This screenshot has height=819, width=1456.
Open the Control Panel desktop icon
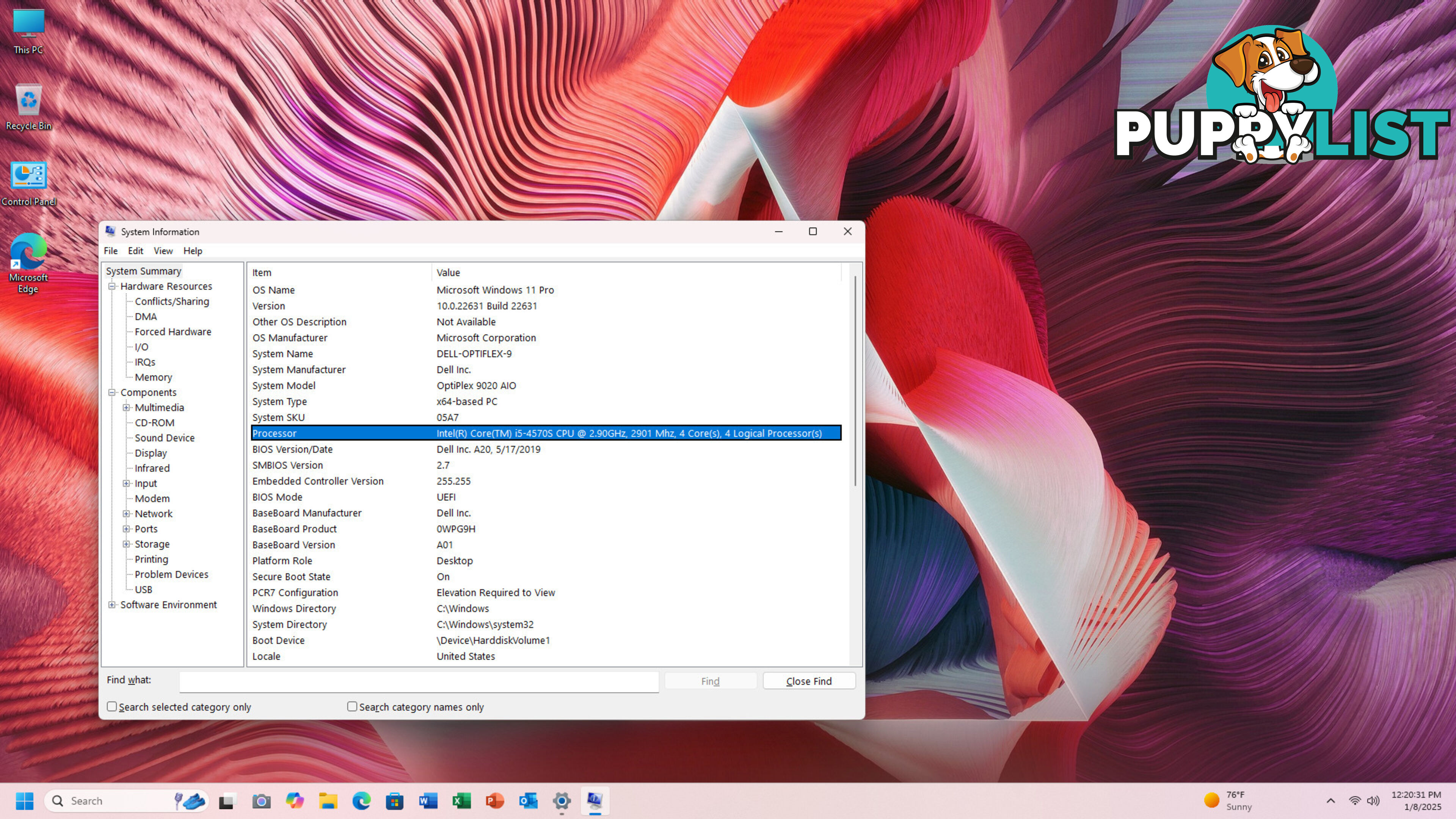tap(28, 184)
